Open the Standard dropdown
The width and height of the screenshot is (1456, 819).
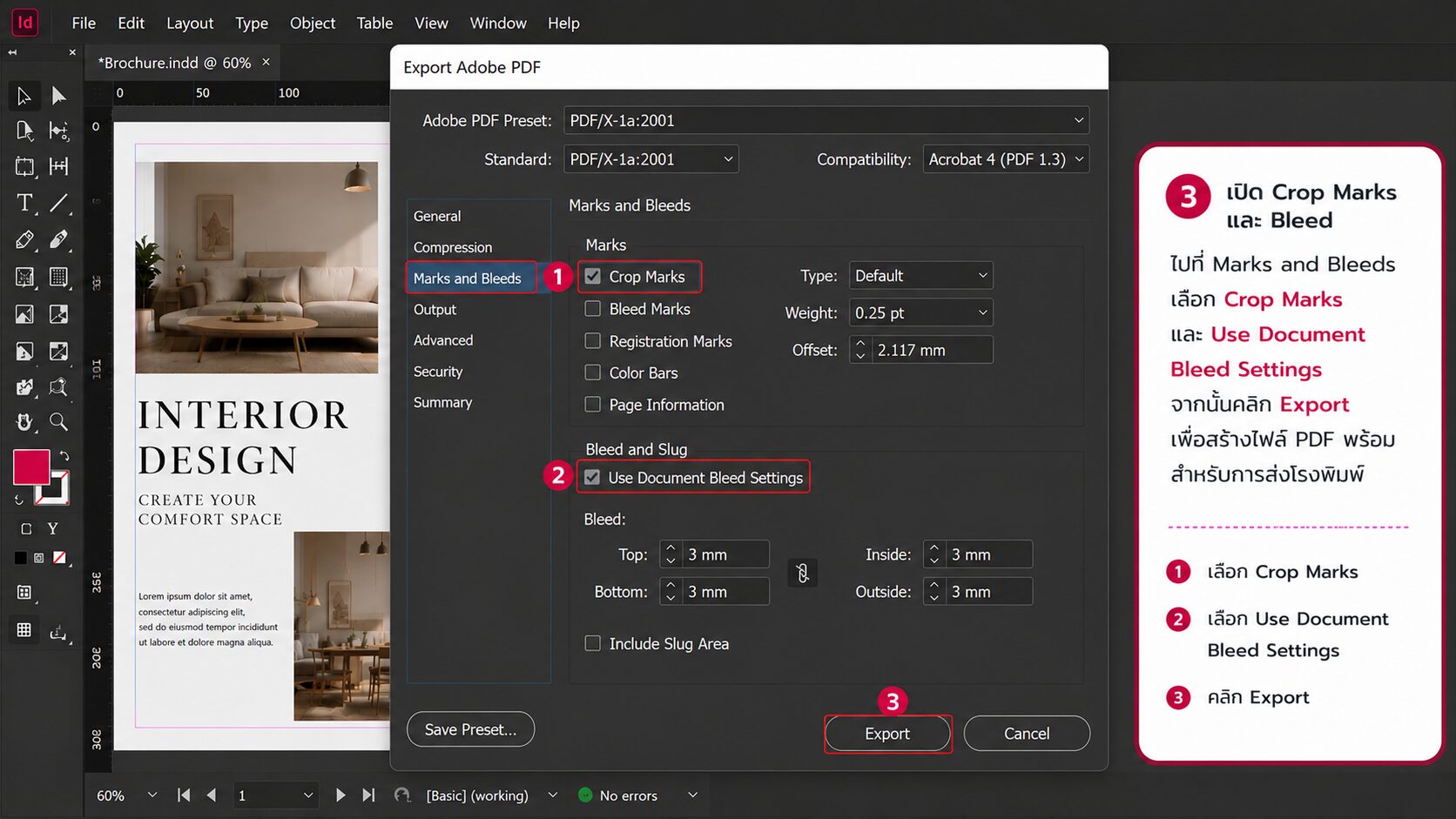pyautogui.click(x=651, y=159)
